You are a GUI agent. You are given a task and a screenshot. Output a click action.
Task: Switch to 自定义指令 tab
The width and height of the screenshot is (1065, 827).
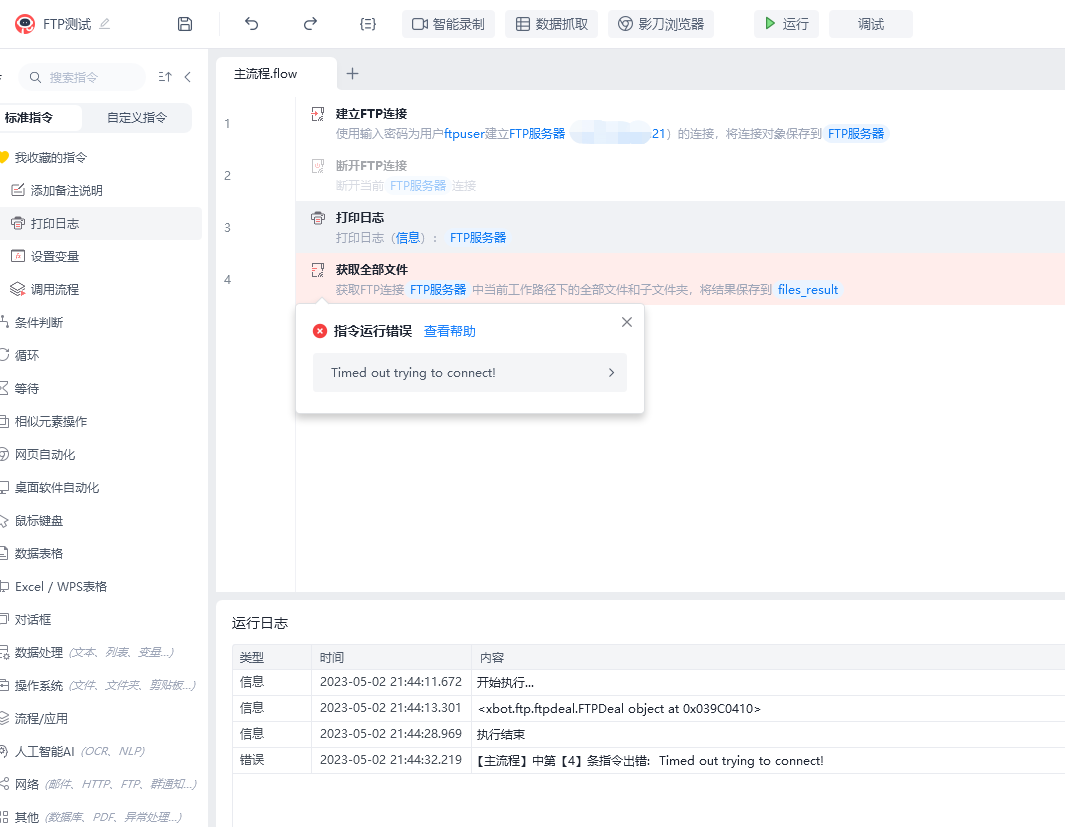(137, 117)
